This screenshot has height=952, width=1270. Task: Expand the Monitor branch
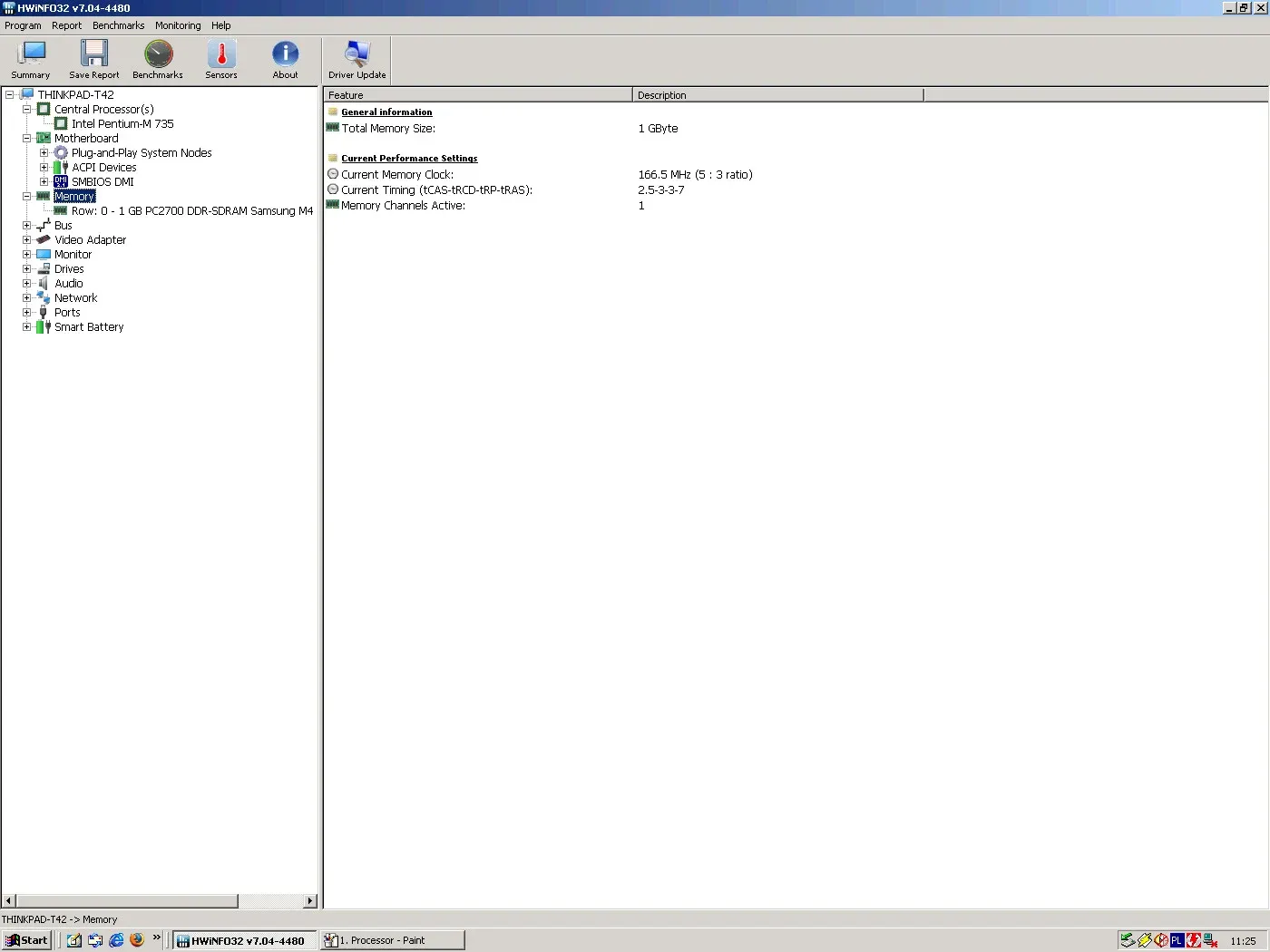tap(26, 254)
